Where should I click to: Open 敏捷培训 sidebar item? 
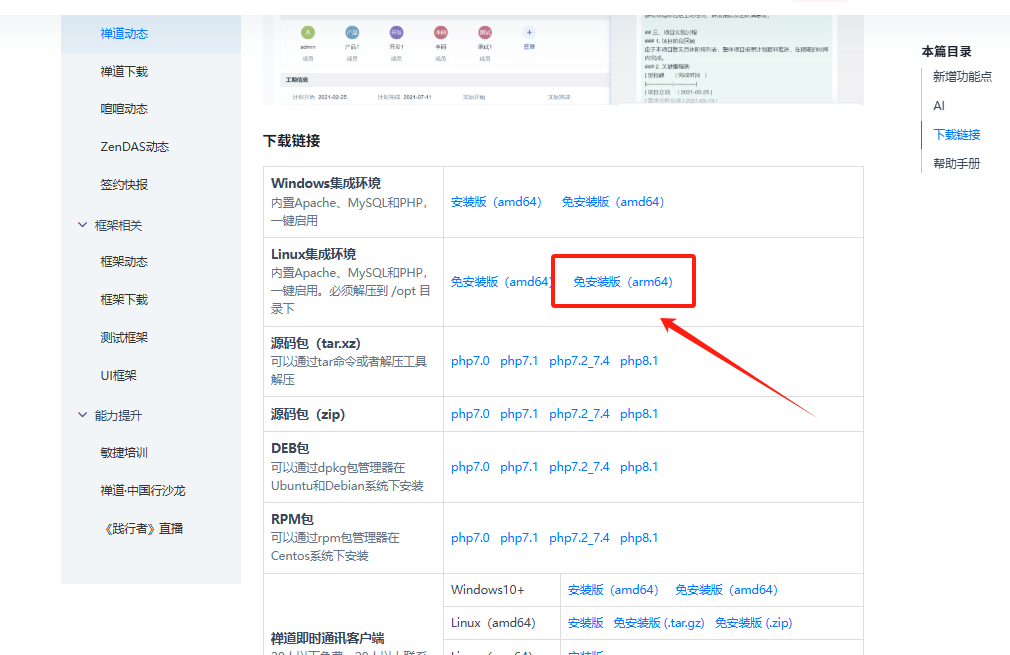(124, 453)
